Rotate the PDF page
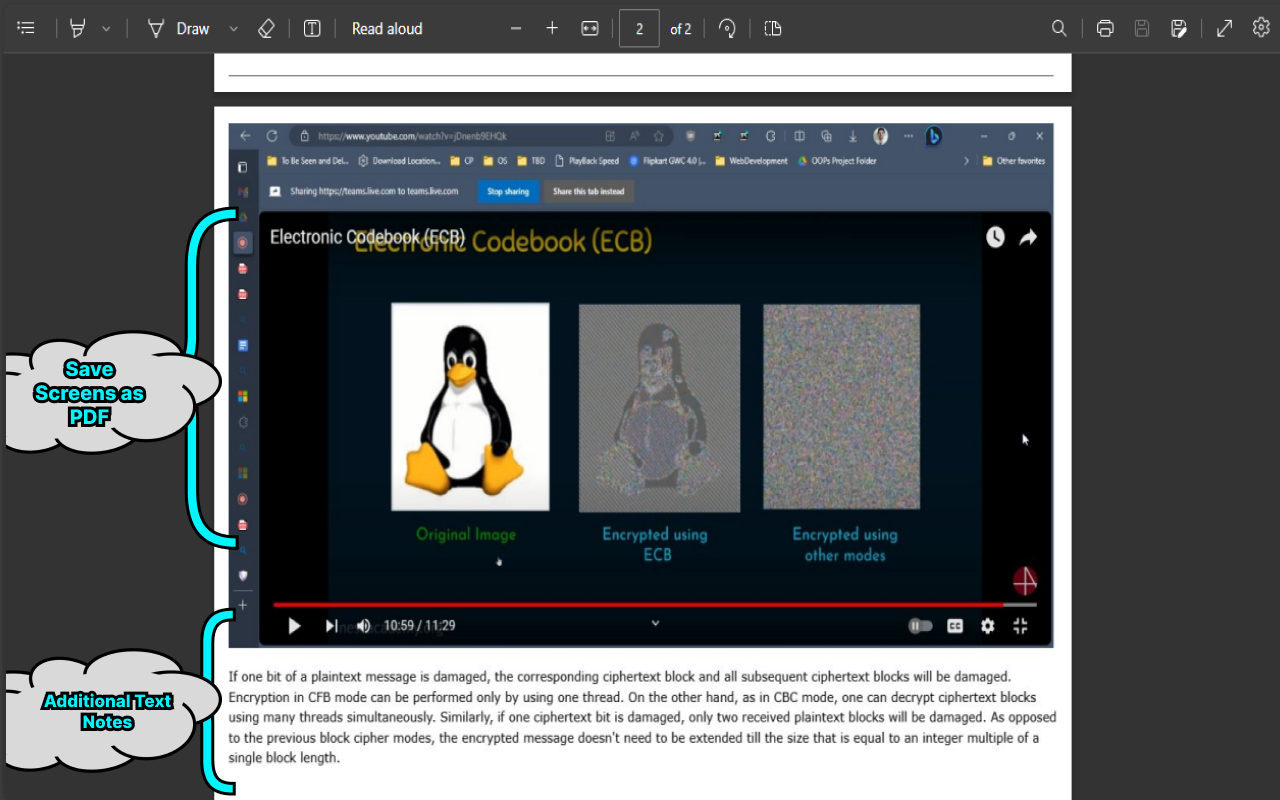The height and width of the screenshot is (800, 1280). [728, 28]
